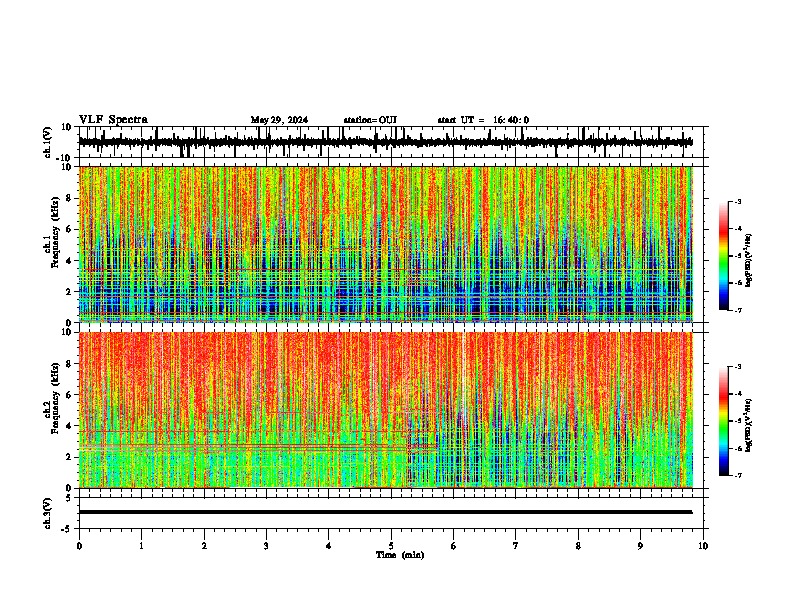Select the "start UT = 16:40:0" text
792x612 pixels.
point(483,120)
